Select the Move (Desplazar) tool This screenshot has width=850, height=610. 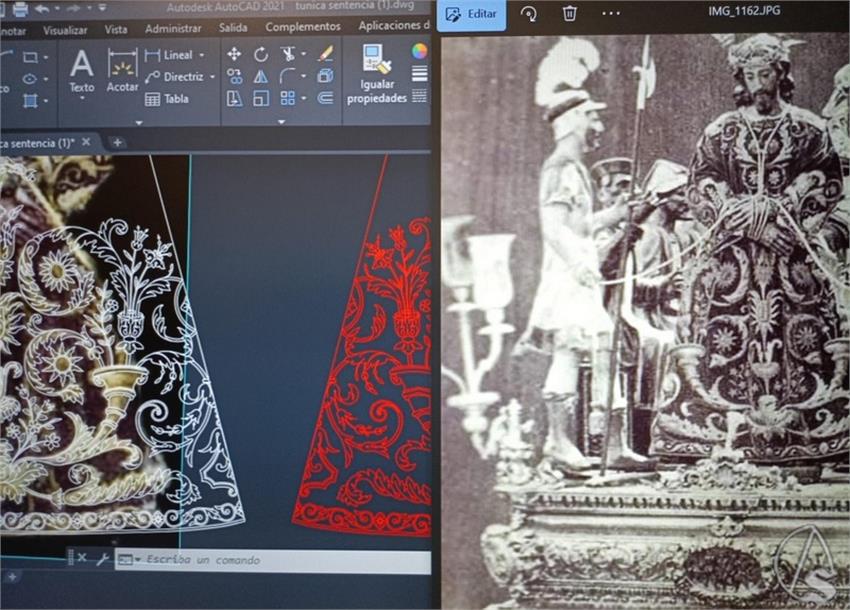tap(234, 54)
